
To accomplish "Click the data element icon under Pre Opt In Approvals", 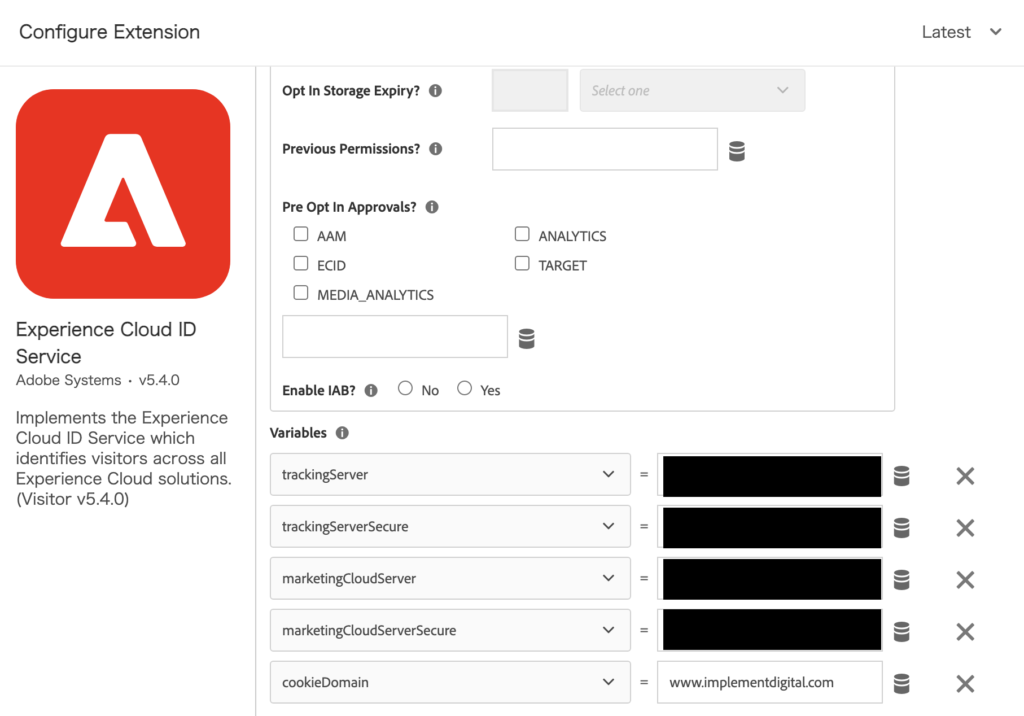I will click(527, 338).
